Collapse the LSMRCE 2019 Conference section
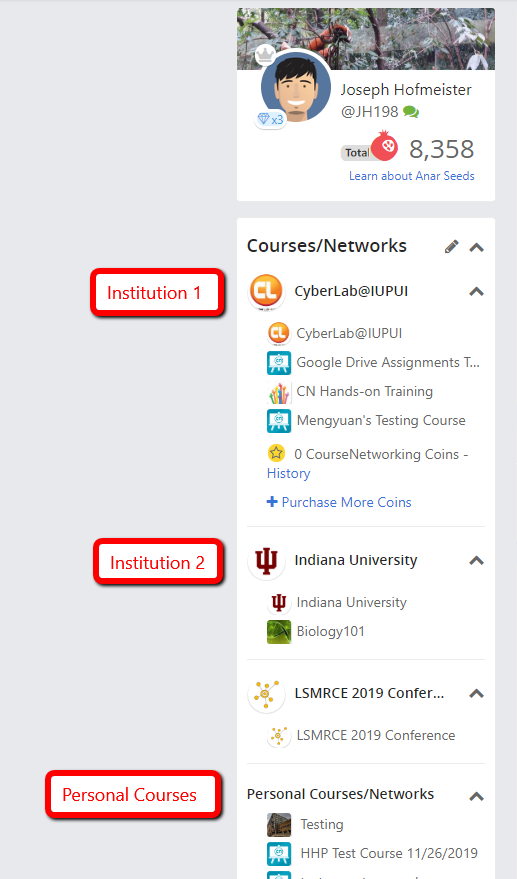517x879 pixels. pos(477,694)
